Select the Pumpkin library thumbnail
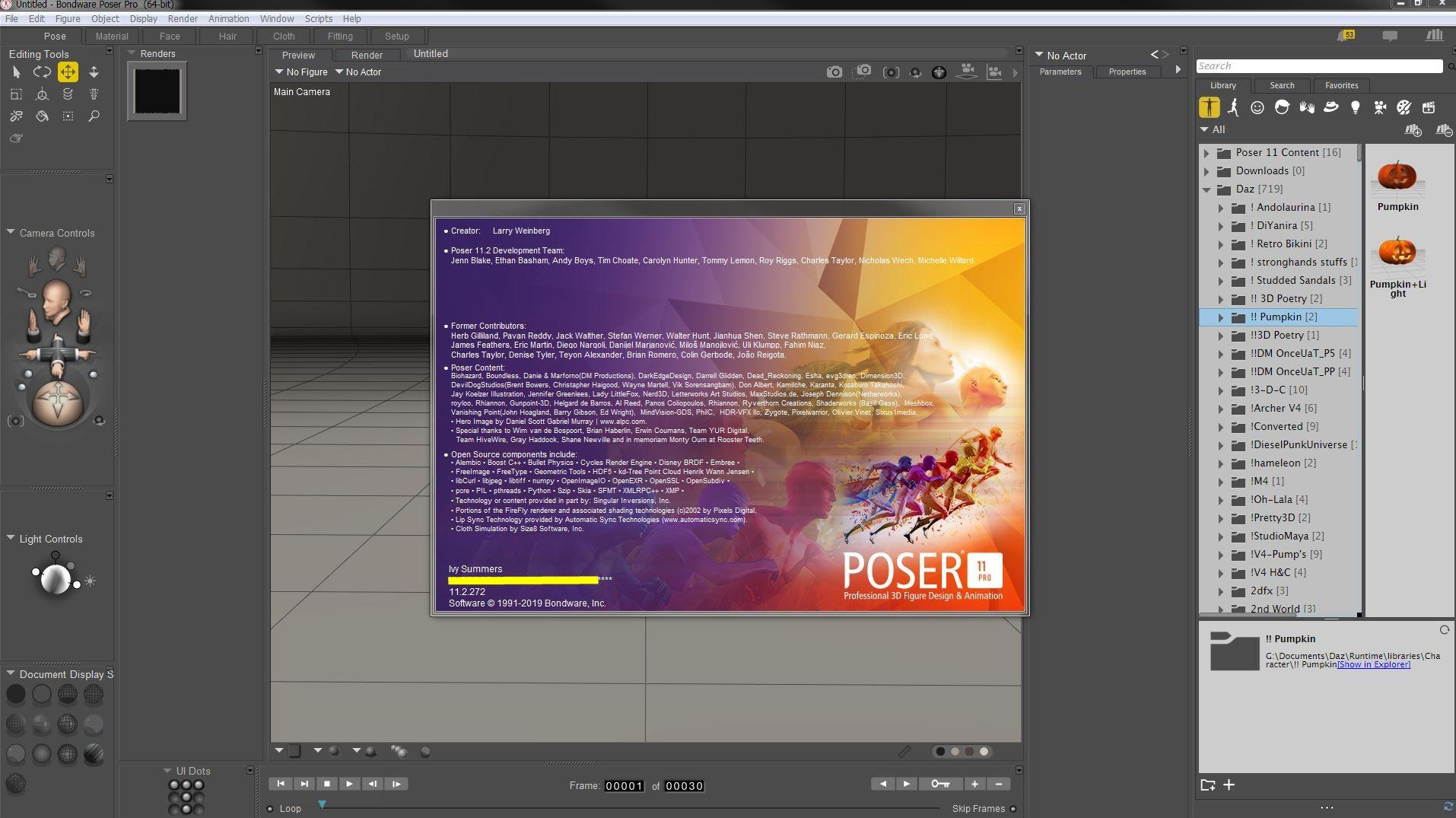 (1397, 185)
